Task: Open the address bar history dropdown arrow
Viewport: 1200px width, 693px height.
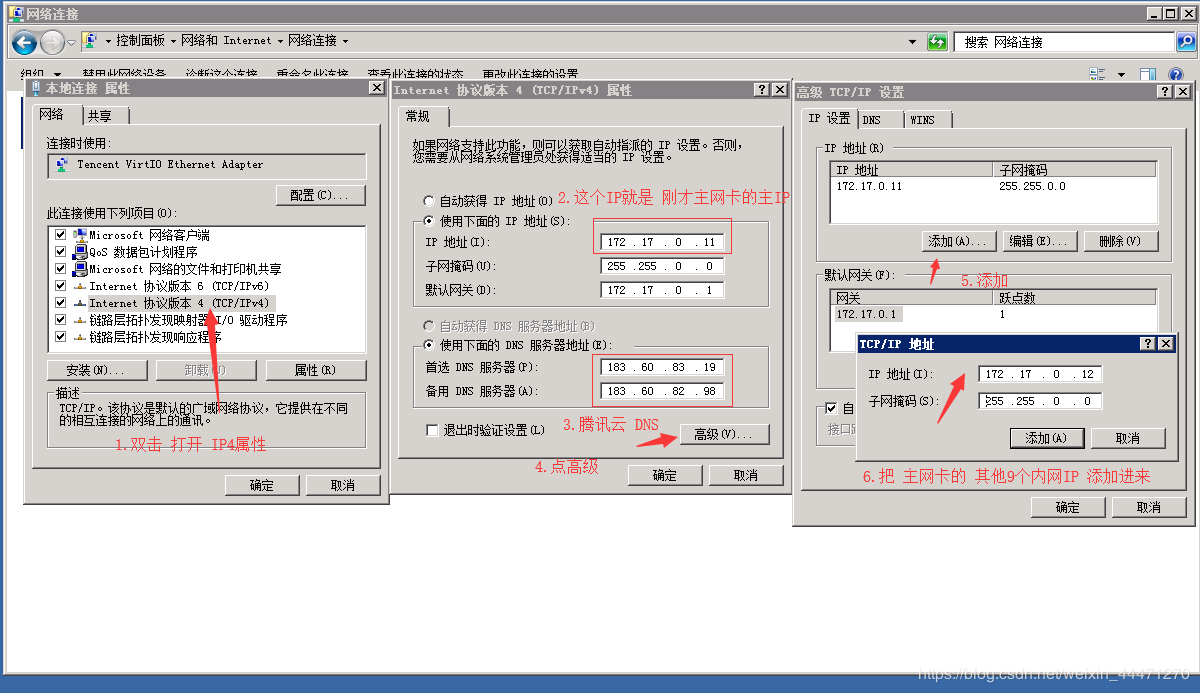Action: (912, 42)
